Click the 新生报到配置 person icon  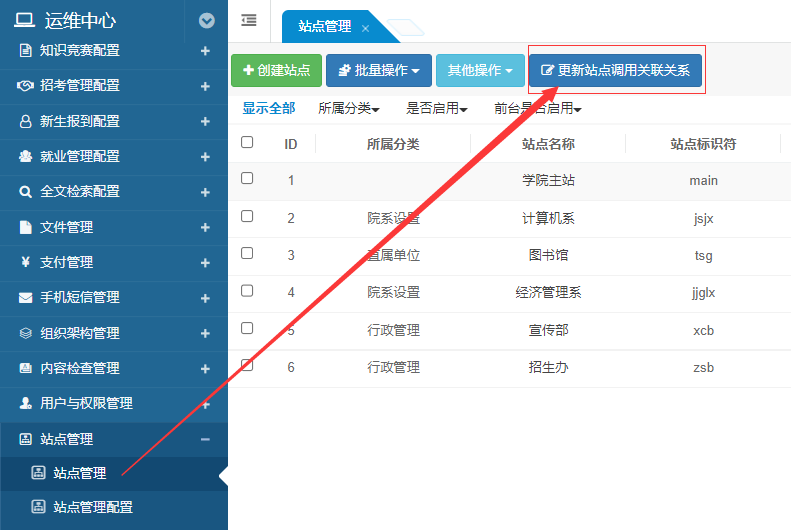click(x=26, y=121)
